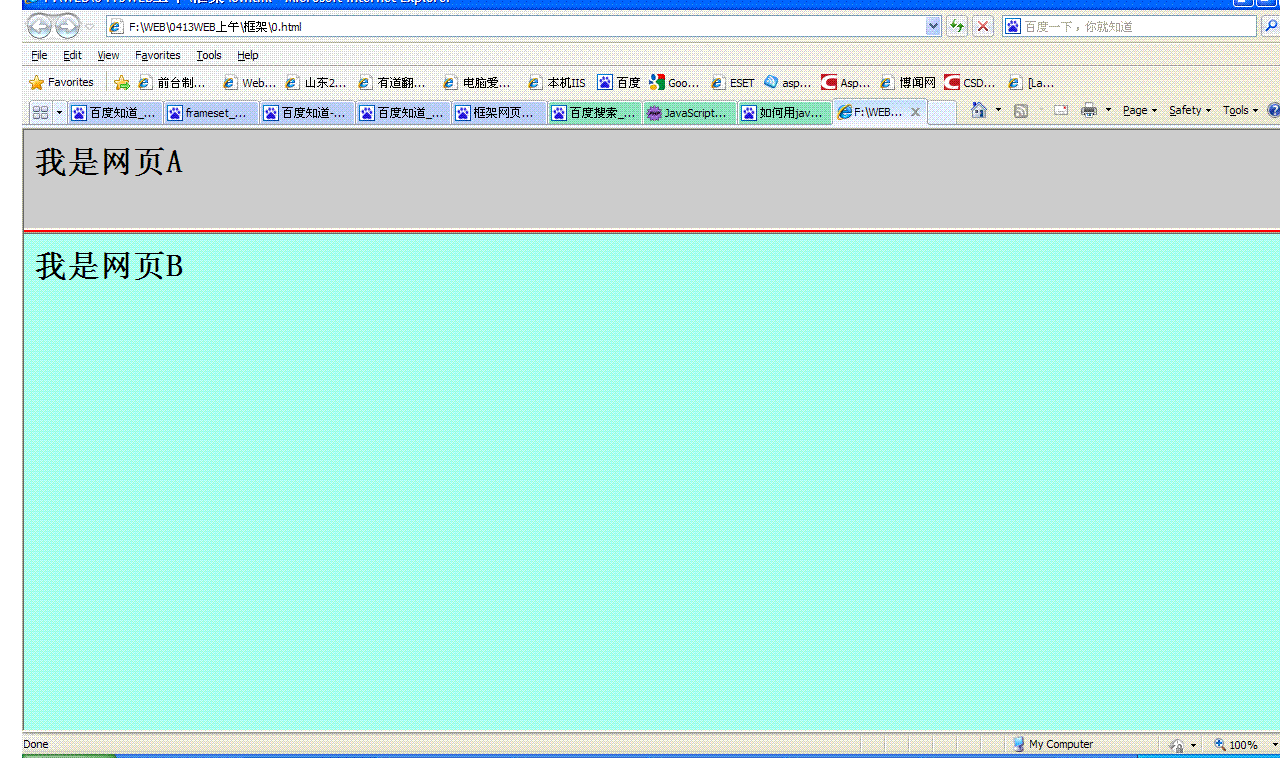Click the browser Back arrow button

point(39,27)
